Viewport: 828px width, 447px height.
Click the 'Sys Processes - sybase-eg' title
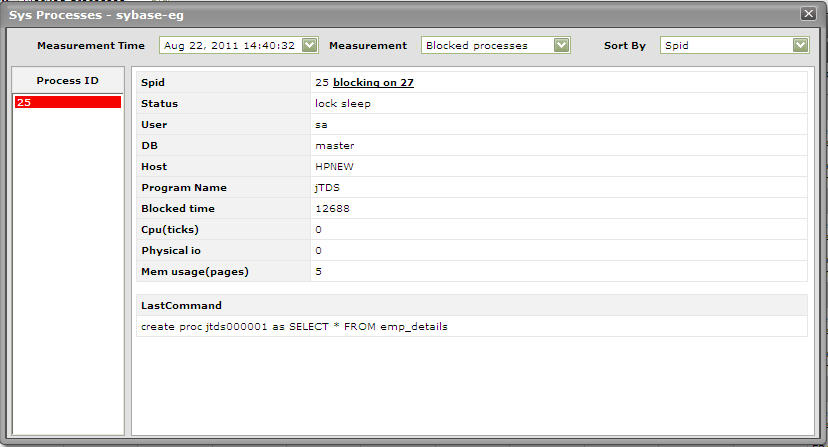point(96,15)
